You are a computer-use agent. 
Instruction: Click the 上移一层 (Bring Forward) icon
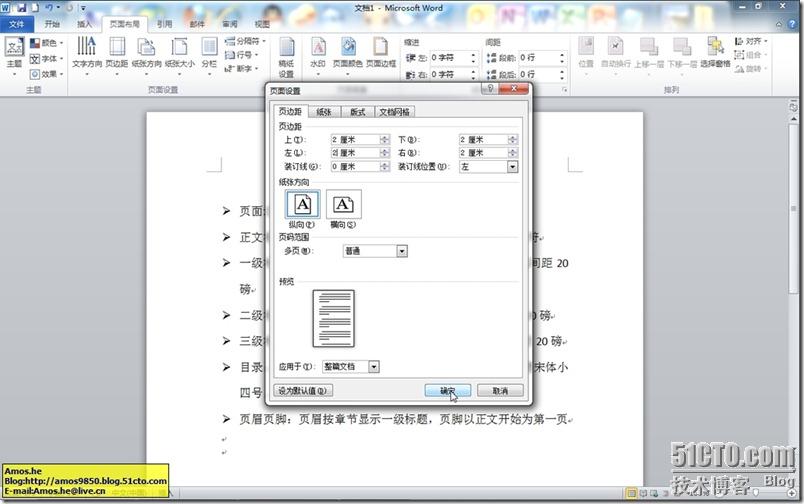click(649, 53)
